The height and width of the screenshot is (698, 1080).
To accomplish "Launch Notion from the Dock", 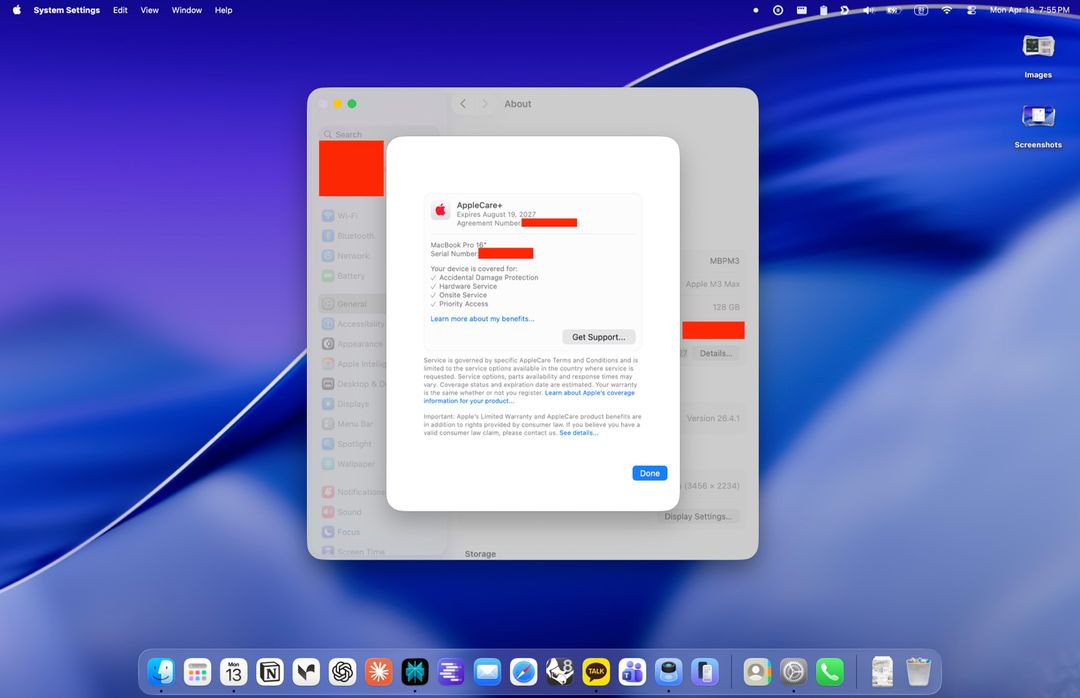I will (x=270, y=671).
